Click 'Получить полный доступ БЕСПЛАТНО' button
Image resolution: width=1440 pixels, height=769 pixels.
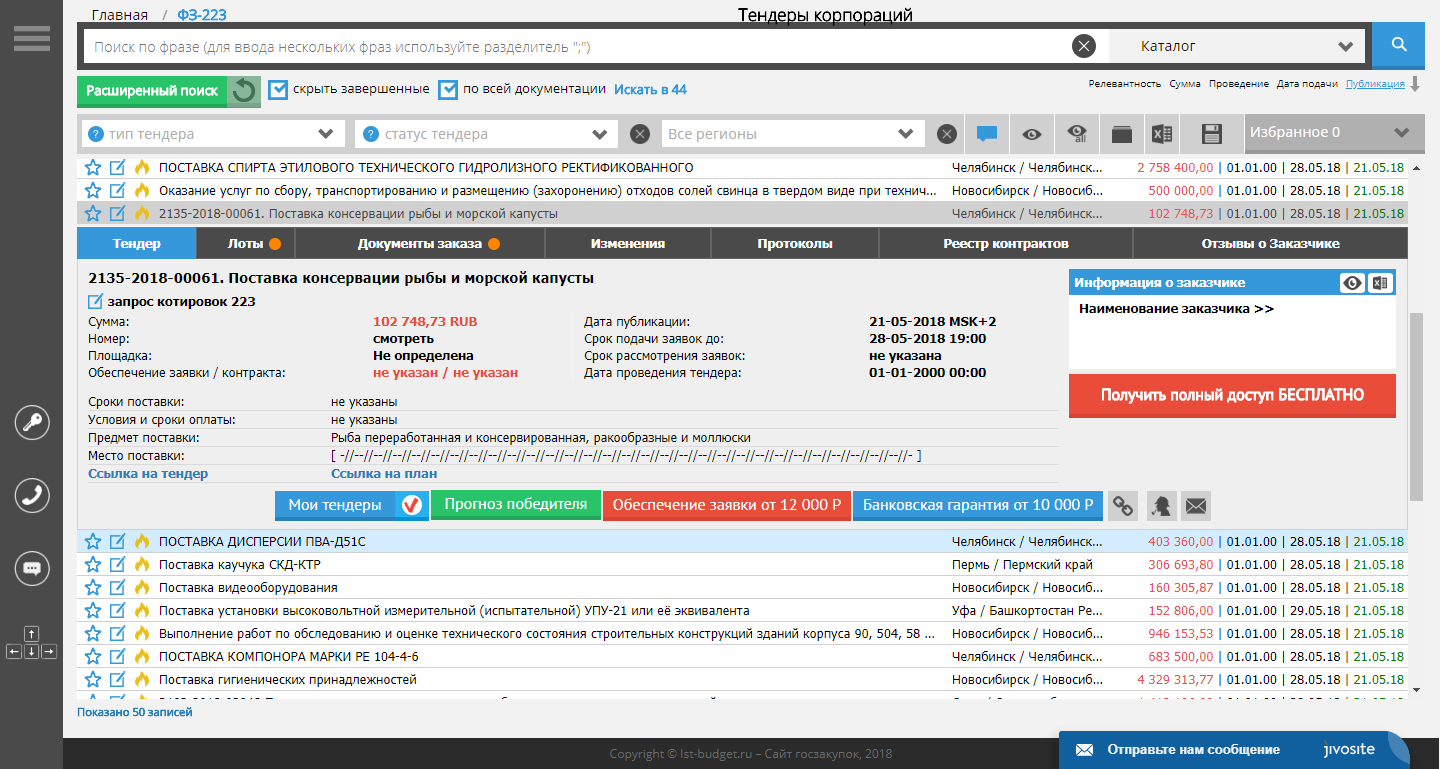(1232, 395)
